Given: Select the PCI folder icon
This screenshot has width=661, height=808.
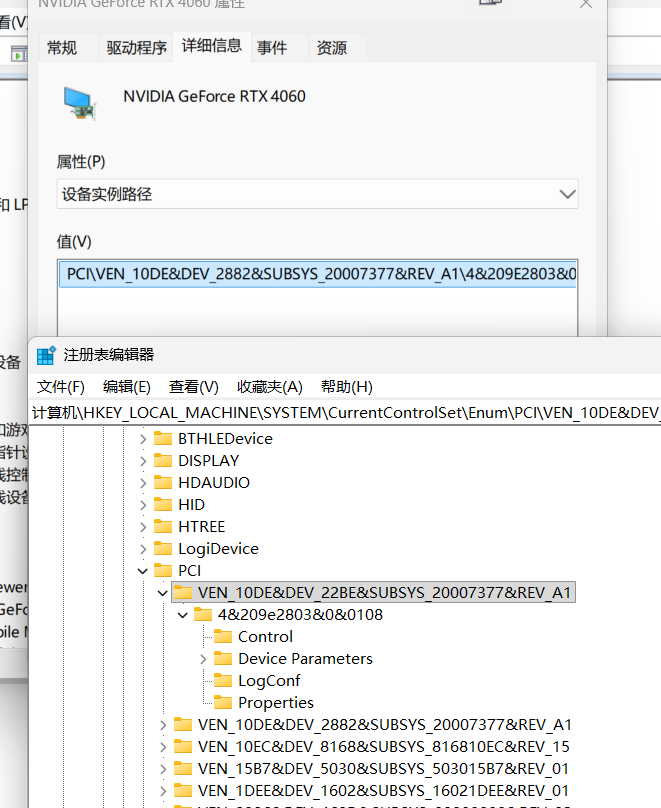Looking at the screenshot, I should tap(163, 570).
